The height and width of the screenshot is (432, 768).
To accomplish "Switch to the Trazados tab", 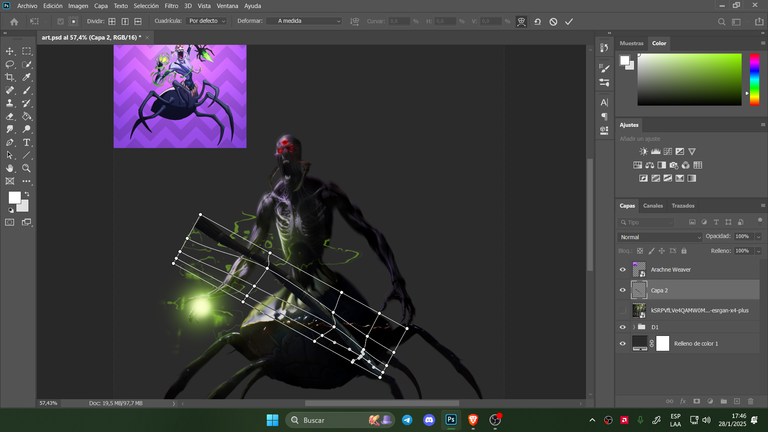I will (683, 206).
